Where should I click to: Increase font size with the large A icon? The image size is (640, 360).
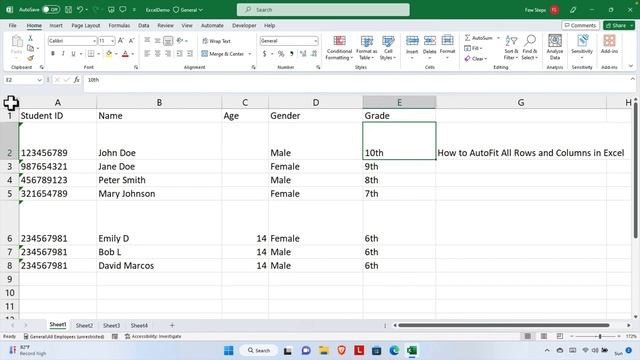(121, 40)
